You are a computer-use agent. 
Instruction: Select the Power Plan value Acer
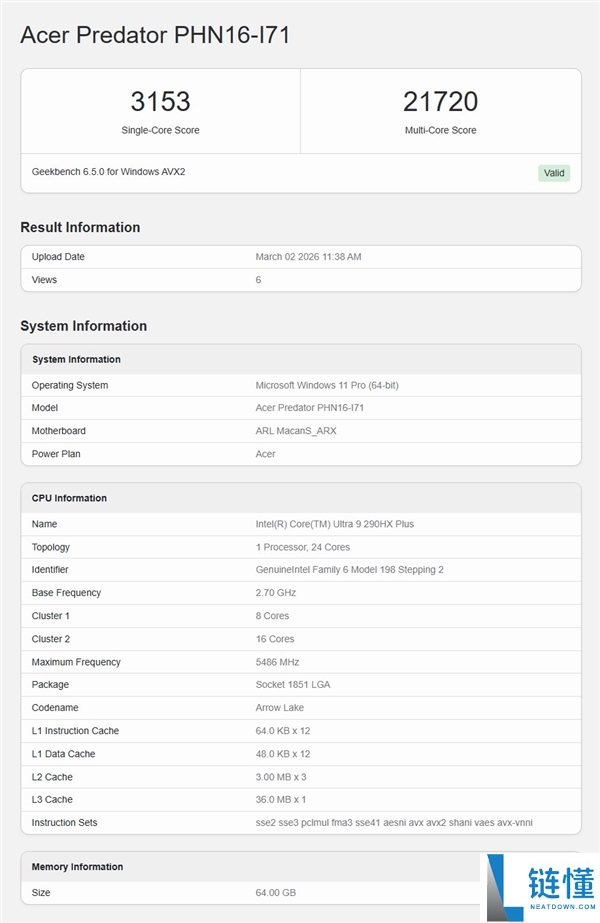(266, 454)
